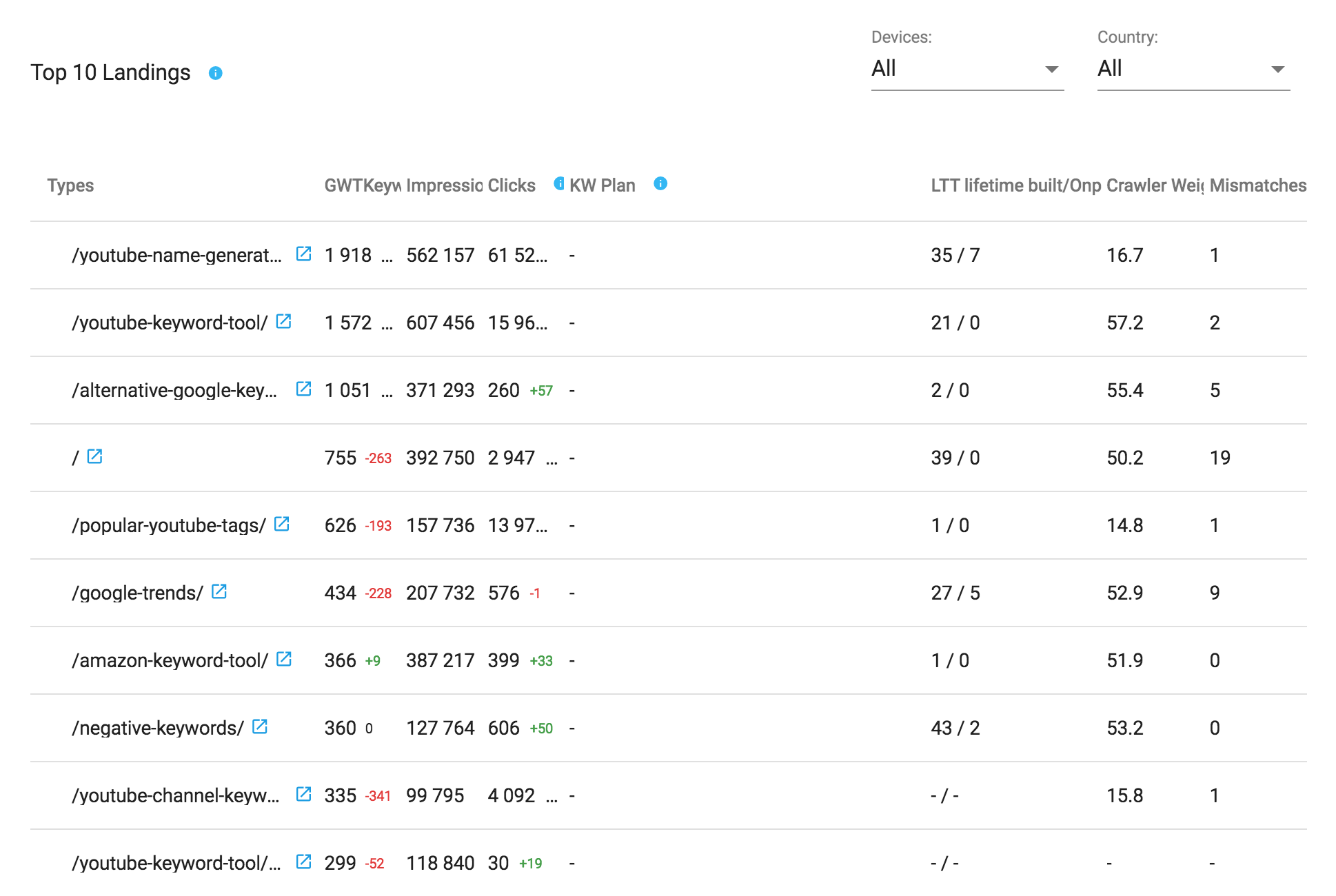Click info icon beside Top 10 Landings
1336x896 pixels.
point(215,73)
